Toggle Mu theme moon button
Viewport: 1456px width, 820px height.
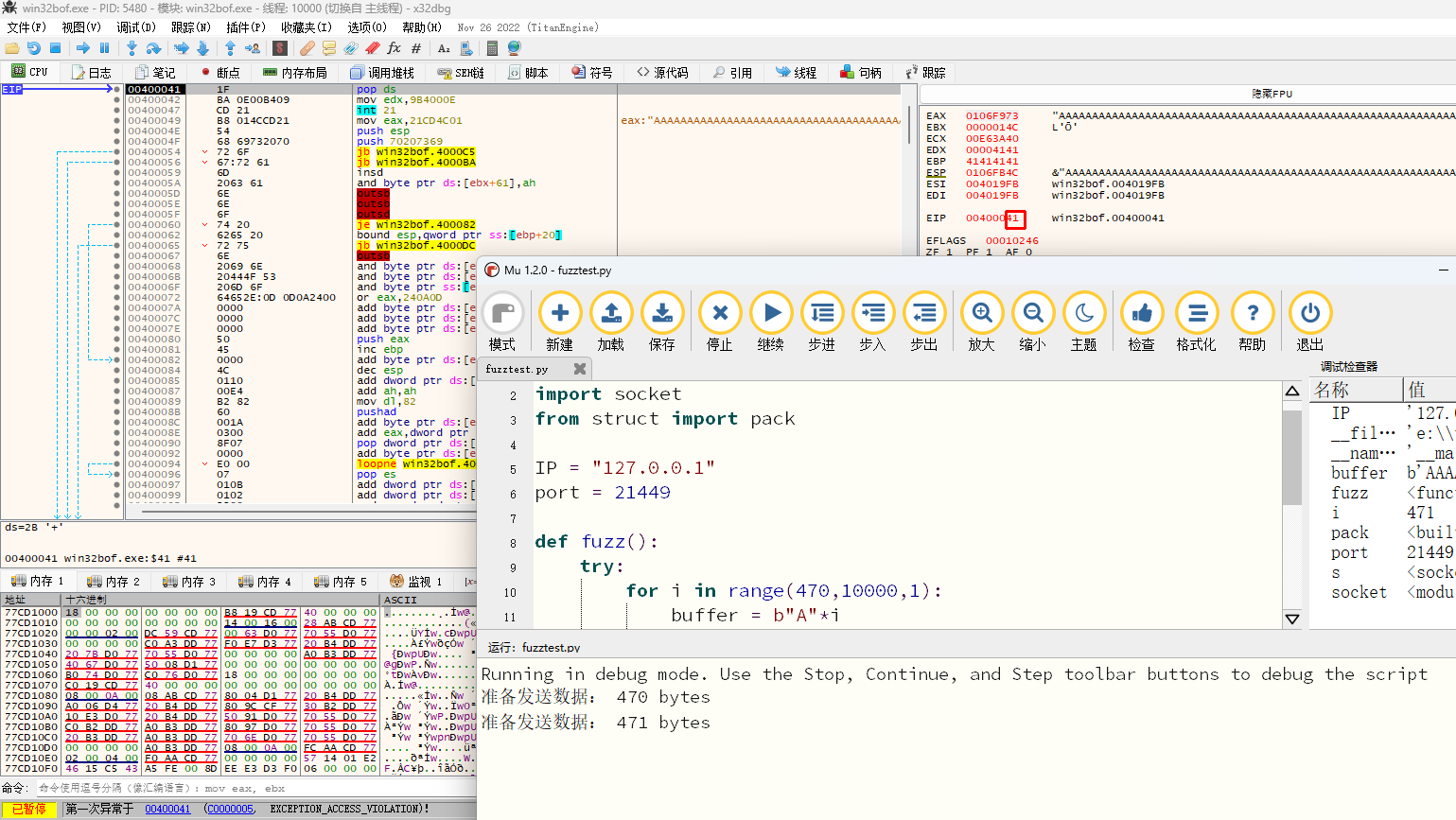coord(1084,322)
